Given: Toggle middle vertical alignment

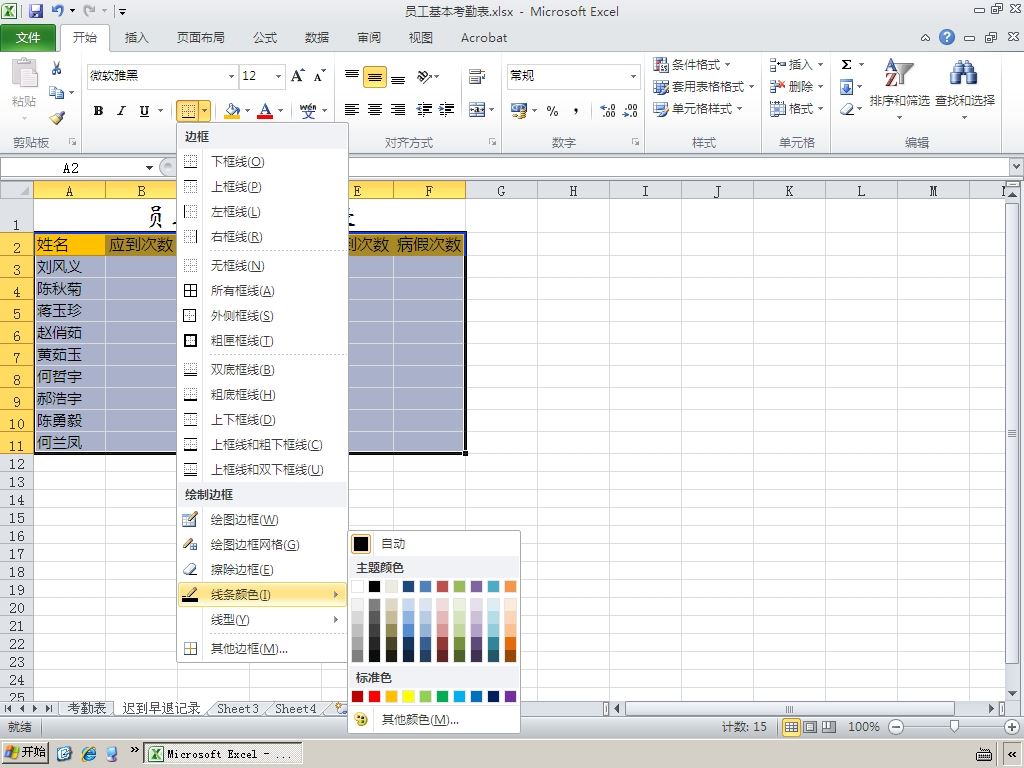Looking at the screenshot, I should click(375, 77).
